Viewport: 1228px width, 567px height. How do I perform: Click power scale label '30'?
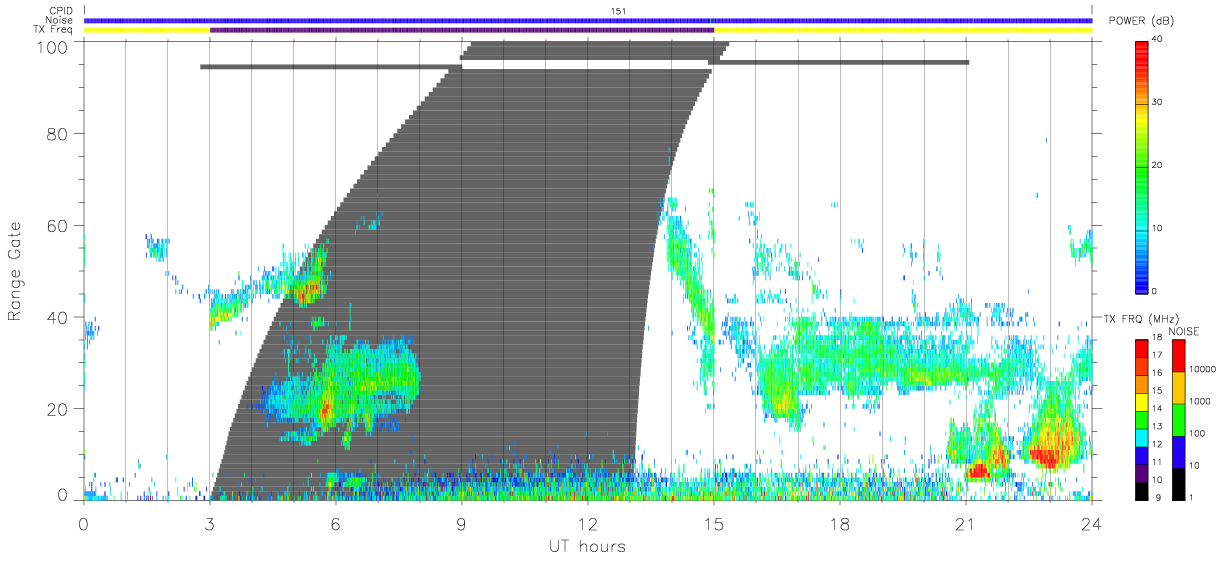[1158, 102]
